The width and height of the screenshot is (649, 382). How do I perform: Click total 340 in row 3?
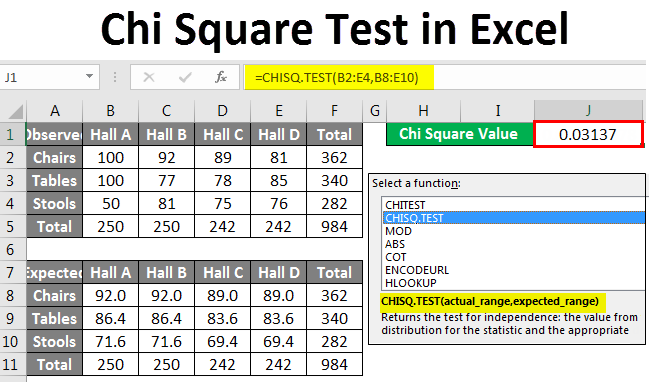(x=334, y=180)
